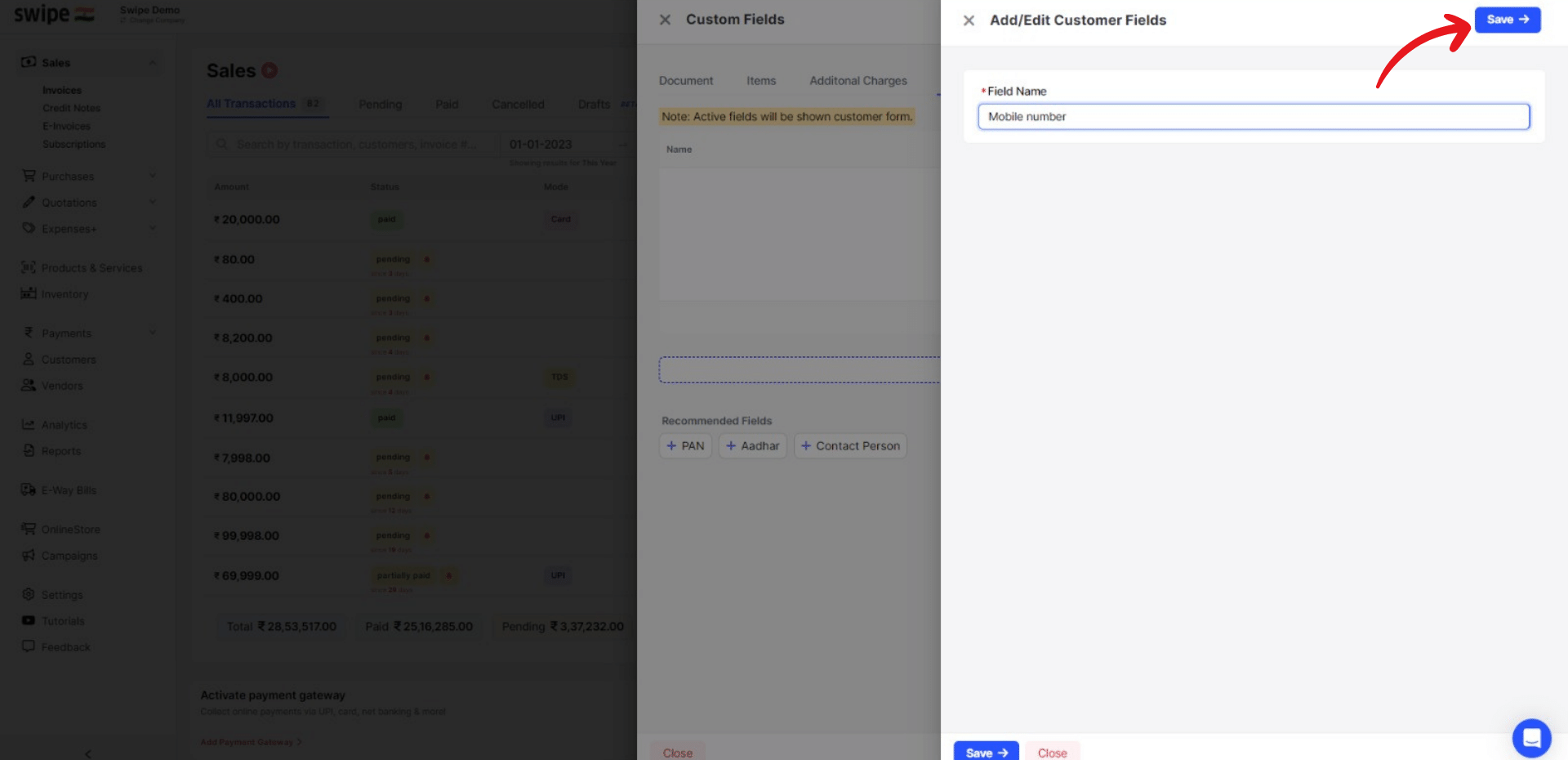The image size is (1568, 760).
Task: Add the recommended Contact Person field
Action: [x=850, y=446]
